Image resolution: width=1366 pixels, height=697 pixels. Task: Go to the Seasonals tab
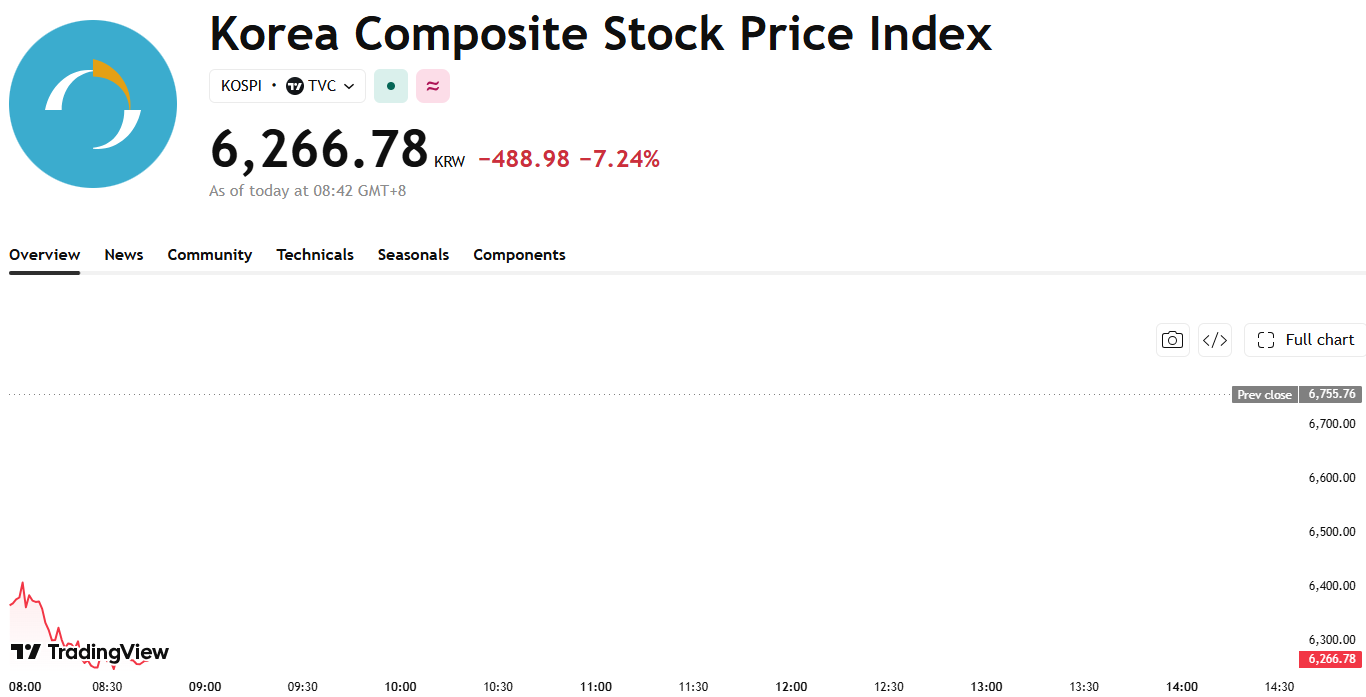tap(413, 255)
